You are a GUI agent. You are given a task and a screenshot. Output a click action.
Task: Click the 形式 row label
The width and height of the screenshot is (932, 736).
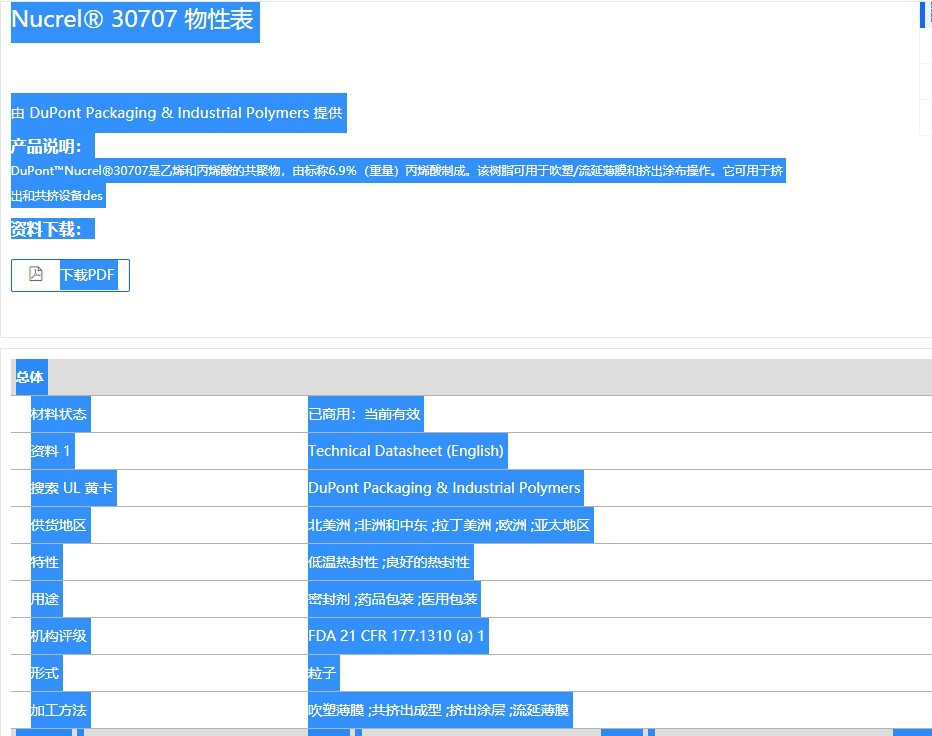tap(45, 673)
